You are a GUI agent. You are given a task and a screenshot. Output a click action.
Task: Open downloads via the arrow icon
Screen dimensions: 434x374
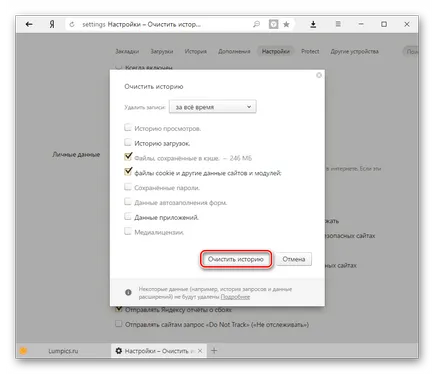tap(313, 24)
